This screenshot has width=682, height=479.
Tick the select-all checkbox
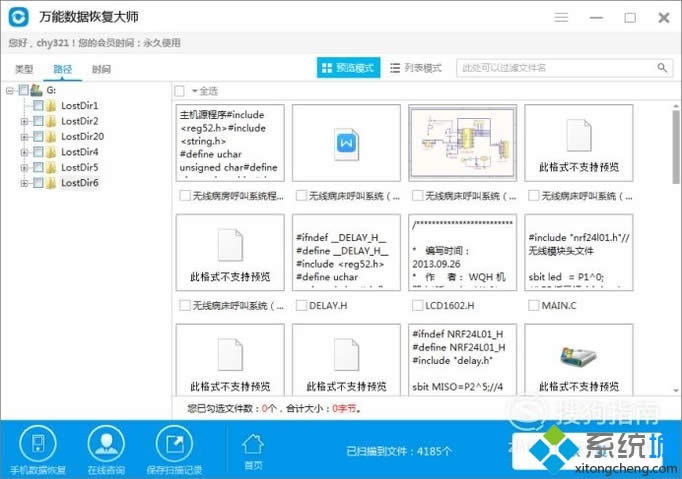179,91
